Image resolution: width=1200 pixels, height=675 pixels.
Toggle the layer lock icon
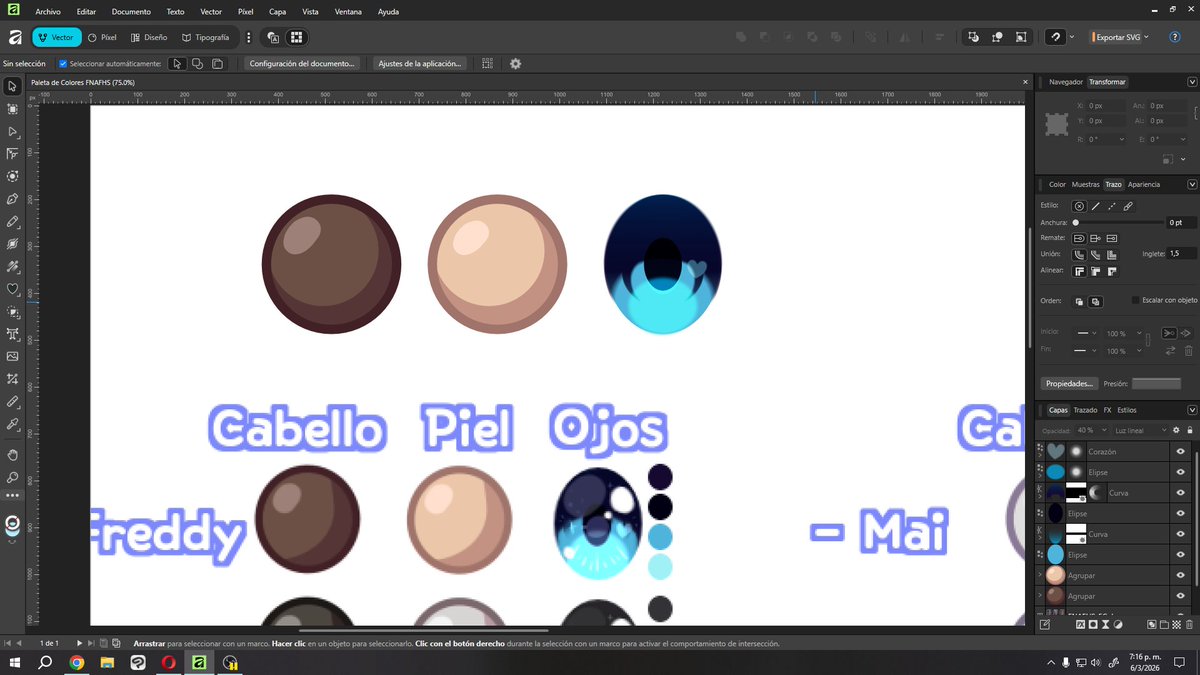pos(1190,430)
